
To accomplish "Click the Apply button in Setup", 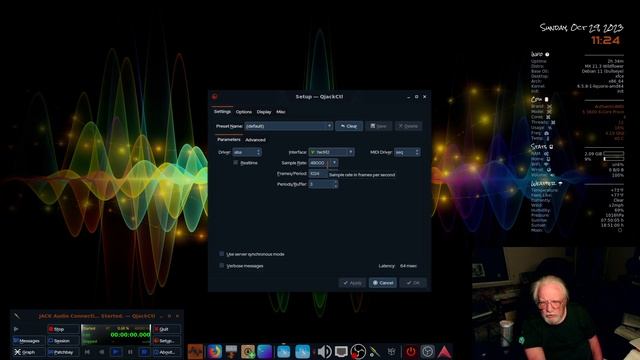I will coord(352,283).
